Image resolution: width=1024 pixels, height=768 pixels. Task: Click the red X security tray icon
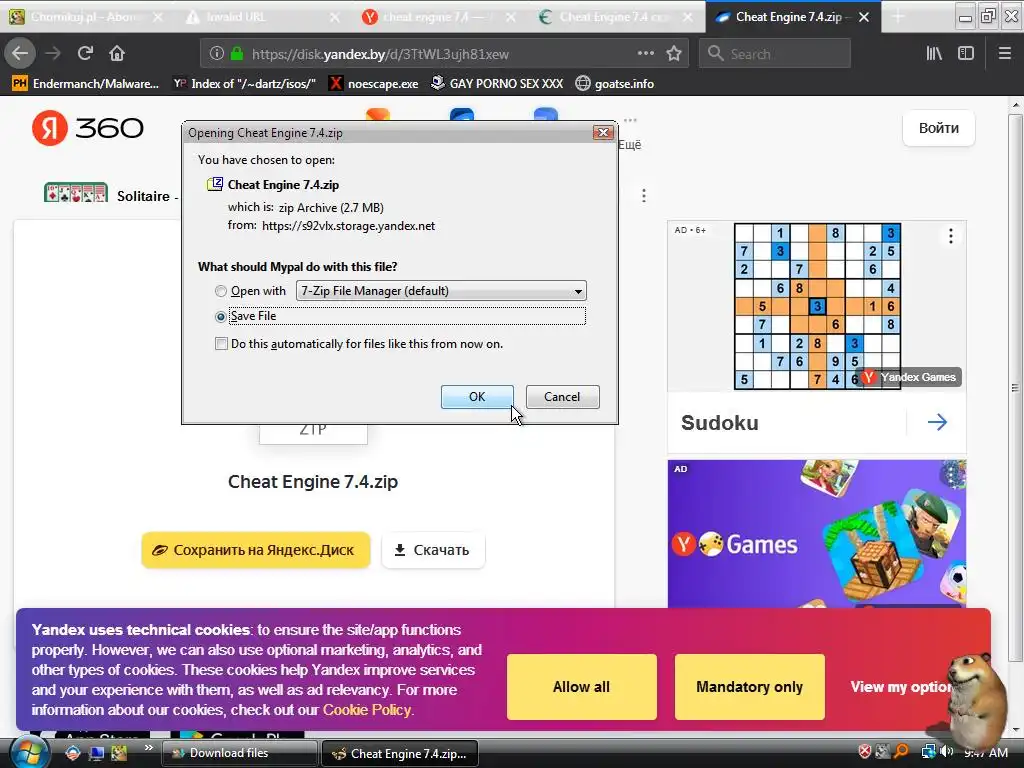(x=865, y=752)
